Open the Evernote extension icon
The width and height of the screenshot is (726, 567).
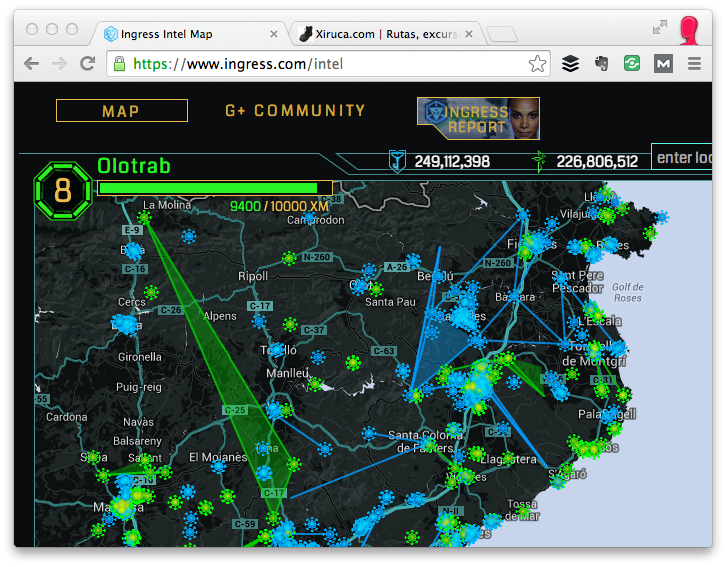pos(601,64)
